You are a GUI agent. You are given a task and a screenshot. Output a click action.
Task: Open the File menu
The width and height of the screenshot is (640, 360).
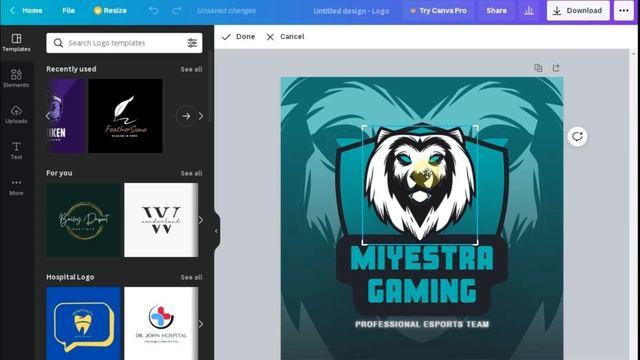point(69,11)
